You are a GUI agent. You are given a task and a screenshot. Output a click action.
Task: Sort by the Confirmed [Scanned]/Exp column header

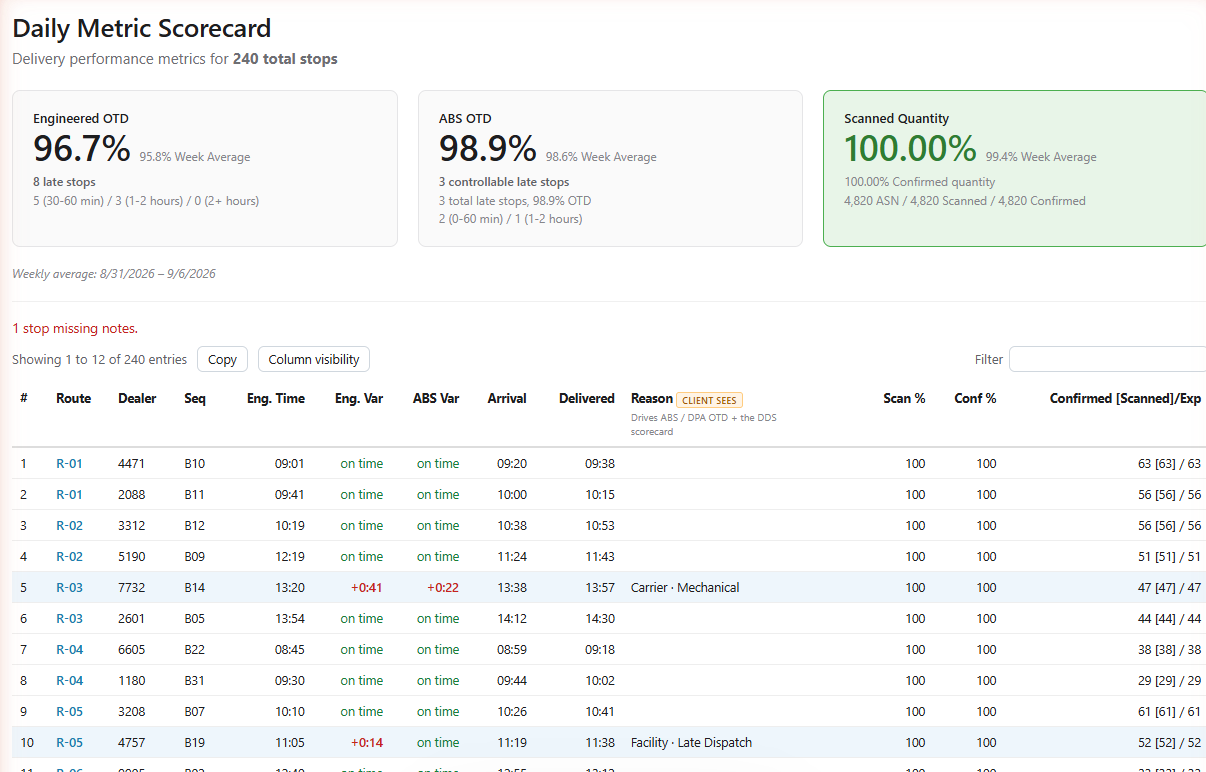pos(1125,398)
